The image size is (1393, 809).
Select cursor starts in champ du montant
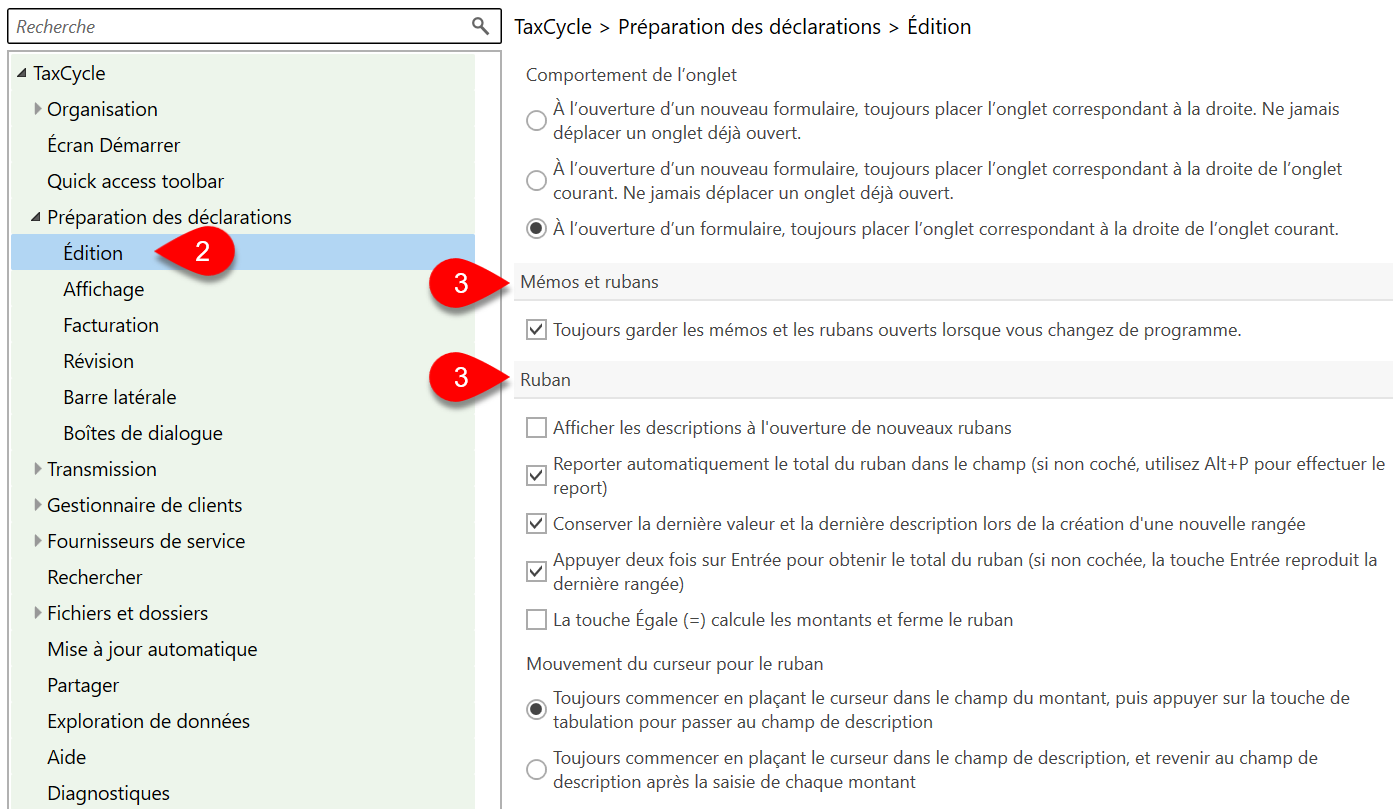point(536,710)
